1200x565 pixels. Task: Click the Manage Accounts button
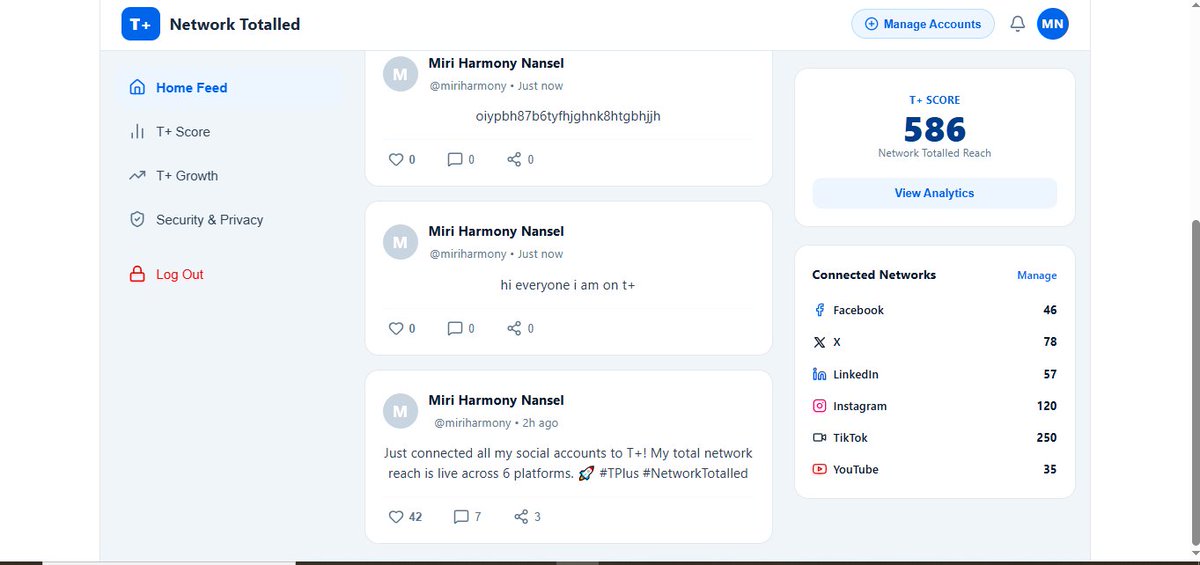pyautogui.click(x=923, y=24)
